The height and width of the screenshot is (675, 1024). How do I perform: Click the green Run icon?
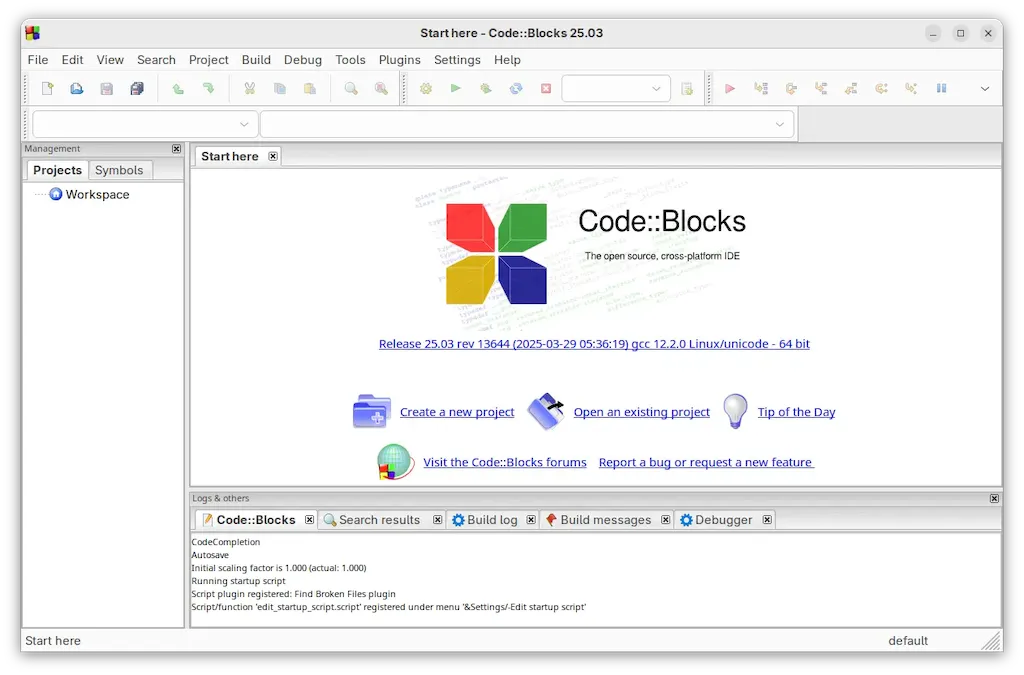[456, 88]
